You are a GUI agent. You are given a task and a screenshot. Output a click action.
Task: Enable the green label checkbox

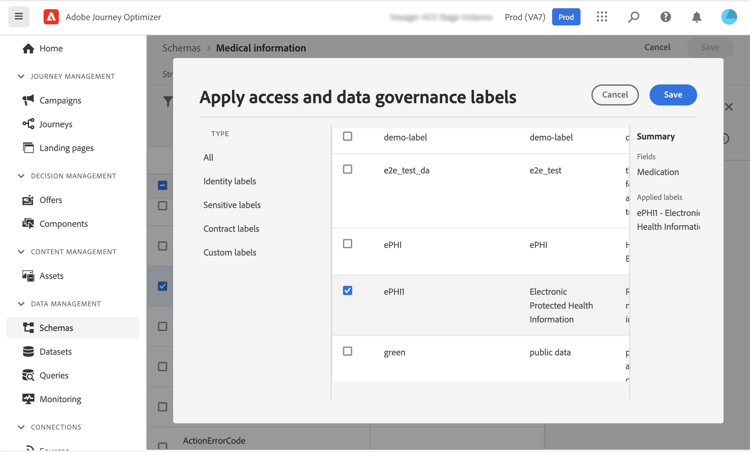(348, 352)
